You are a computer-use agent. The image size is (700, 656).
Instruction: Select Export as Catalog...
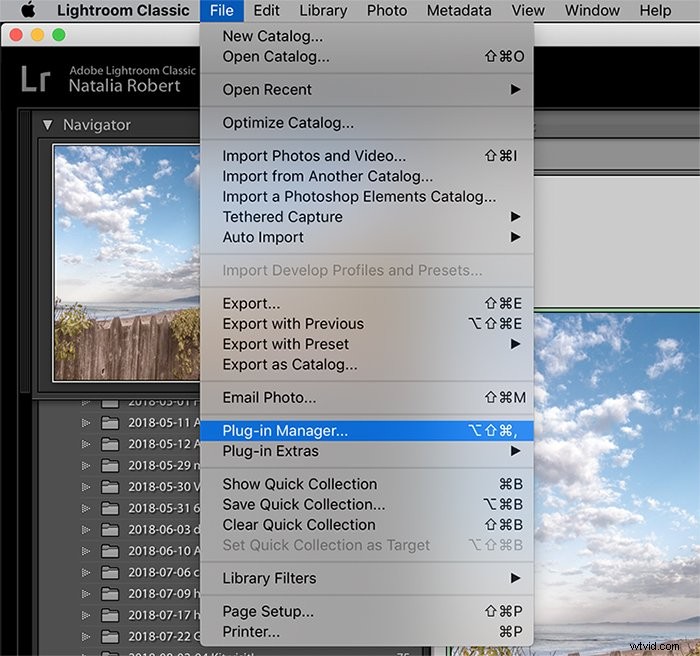point(367,365)
